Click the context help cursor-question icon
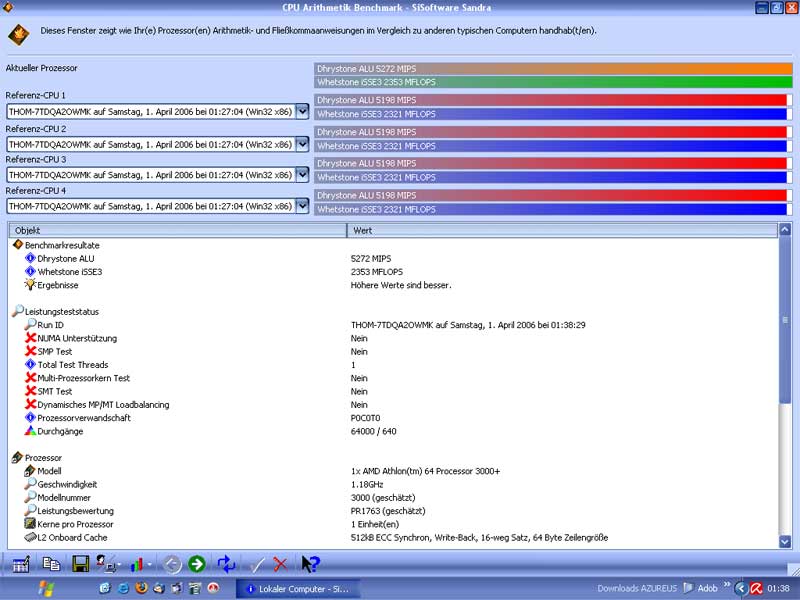 coord(310,564)
